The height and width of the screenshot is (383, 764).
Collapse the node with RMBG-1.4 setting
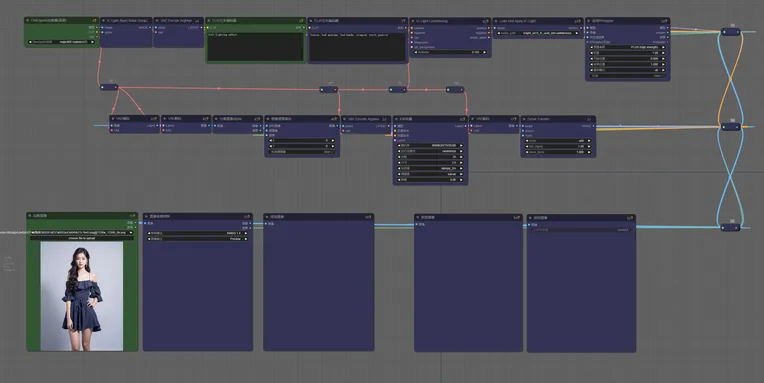tap(146, 216)
